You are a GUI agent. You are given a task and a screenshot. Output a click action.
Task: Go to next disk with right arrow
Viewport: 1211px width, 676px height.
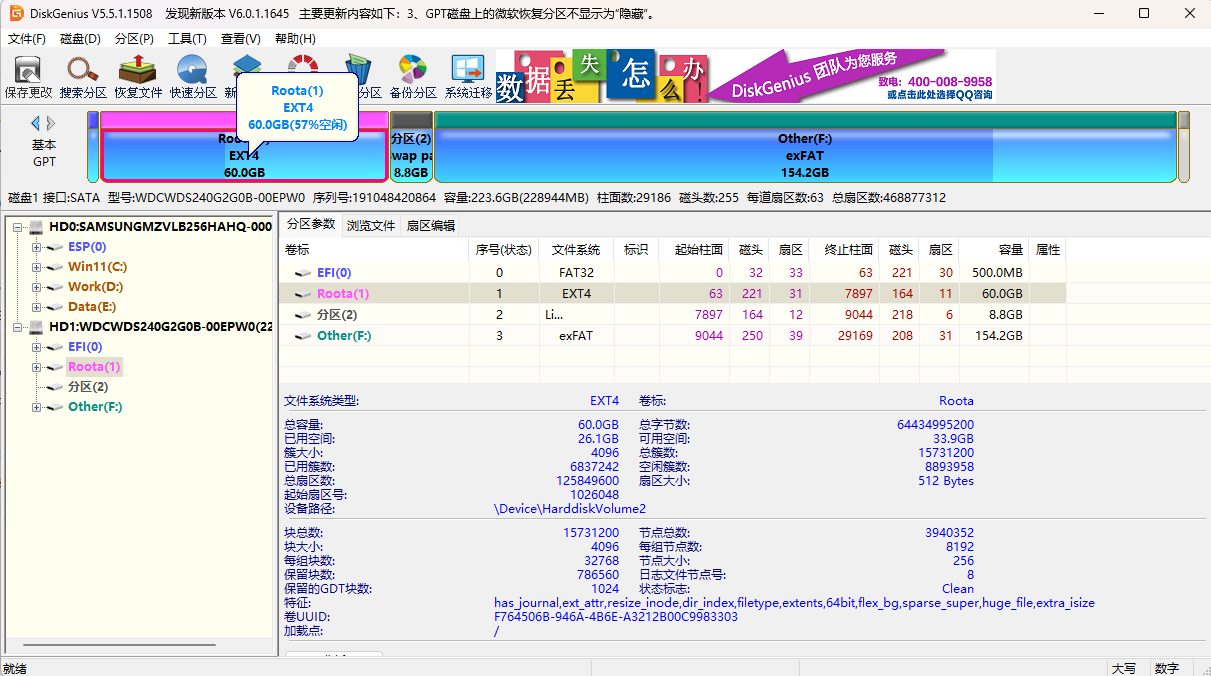51,123
